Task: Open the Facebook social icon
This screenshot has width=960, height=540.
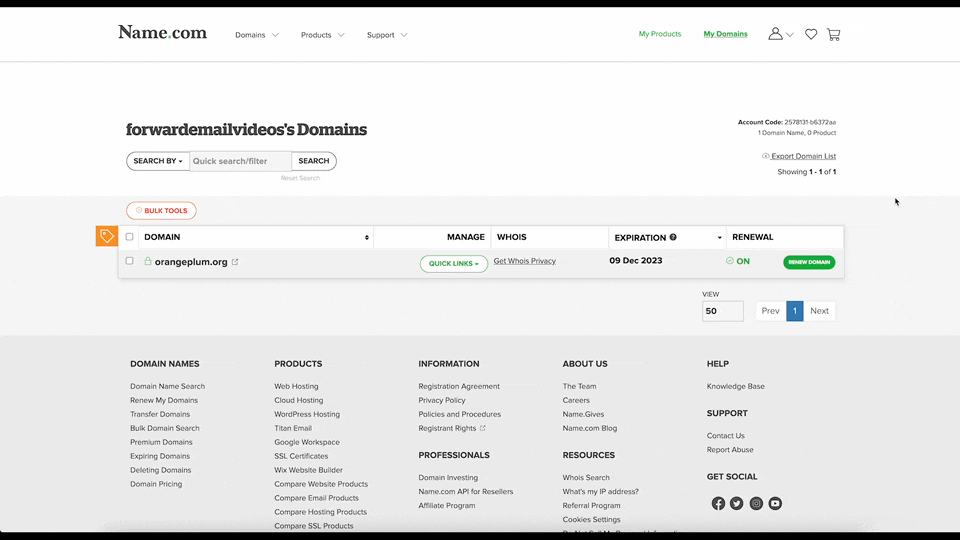Action: tap(718, 503)
